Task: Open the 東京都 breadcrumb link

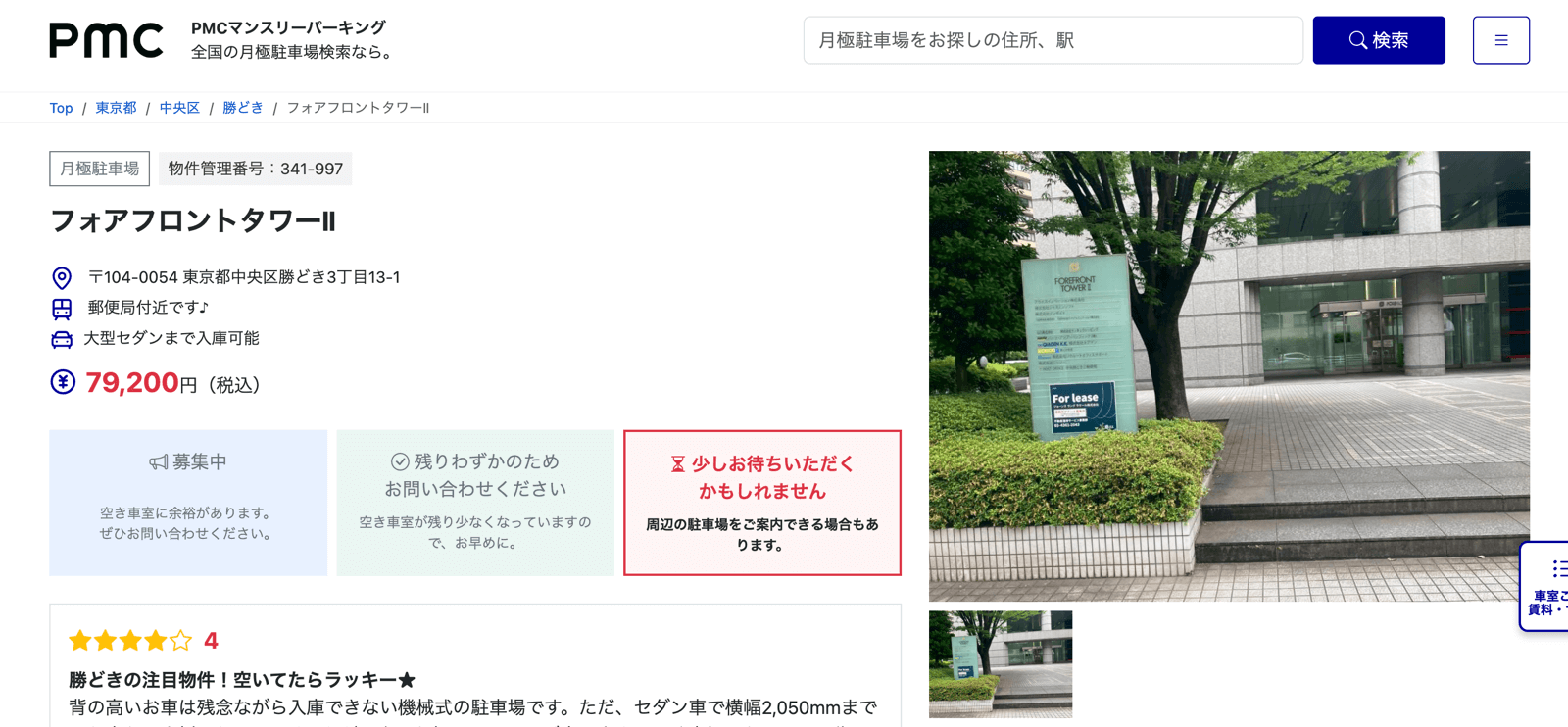Action: (116, 108)
